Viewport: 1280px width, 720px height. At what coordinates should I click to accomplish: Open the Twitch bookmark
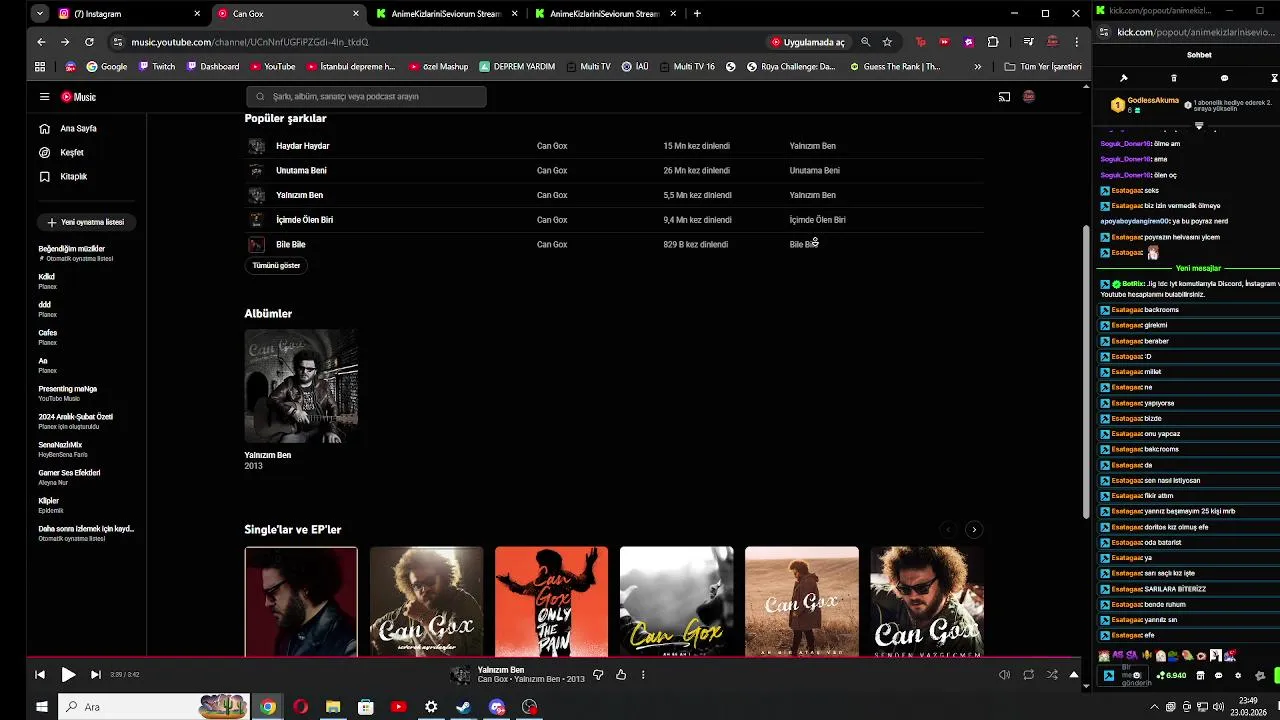click(x=157, y=67)
